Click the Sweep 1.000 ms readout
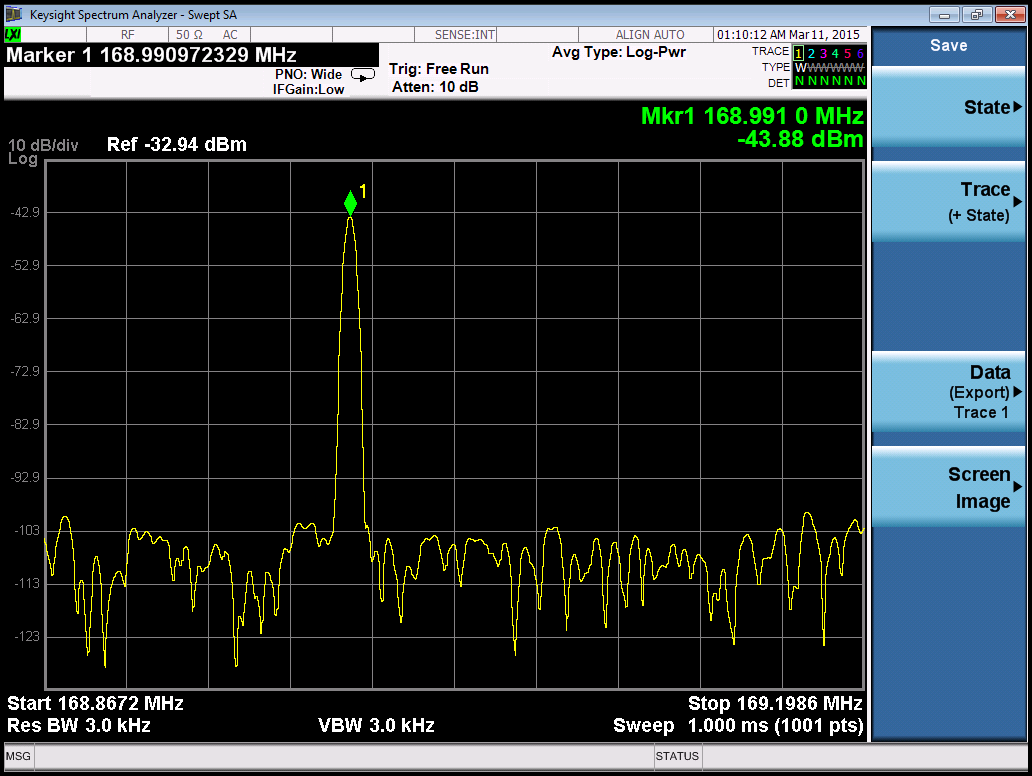 [x=738, y=725]
